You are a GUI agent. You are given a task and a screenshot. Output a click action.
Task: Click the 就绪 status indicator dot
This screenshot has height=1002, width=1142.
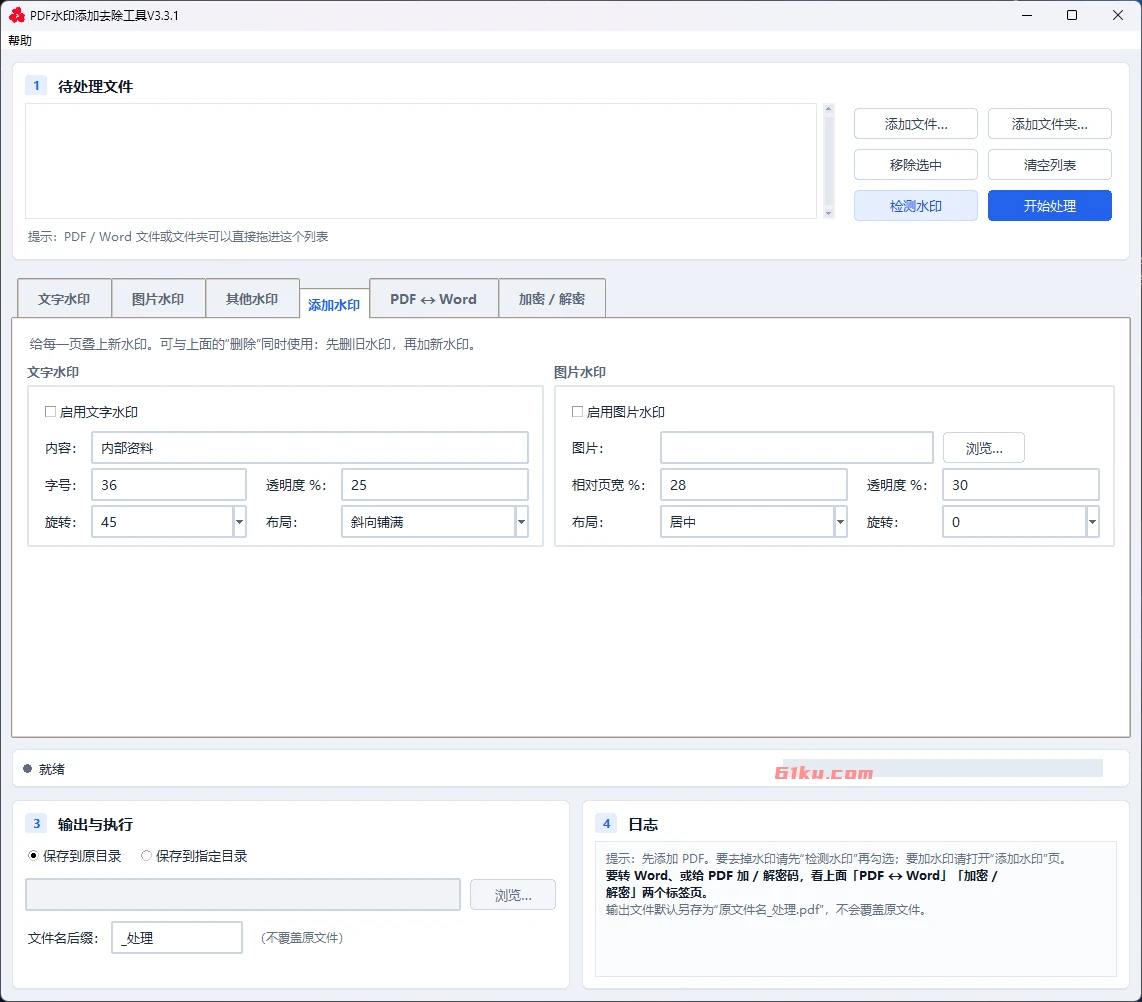(28, 769)
